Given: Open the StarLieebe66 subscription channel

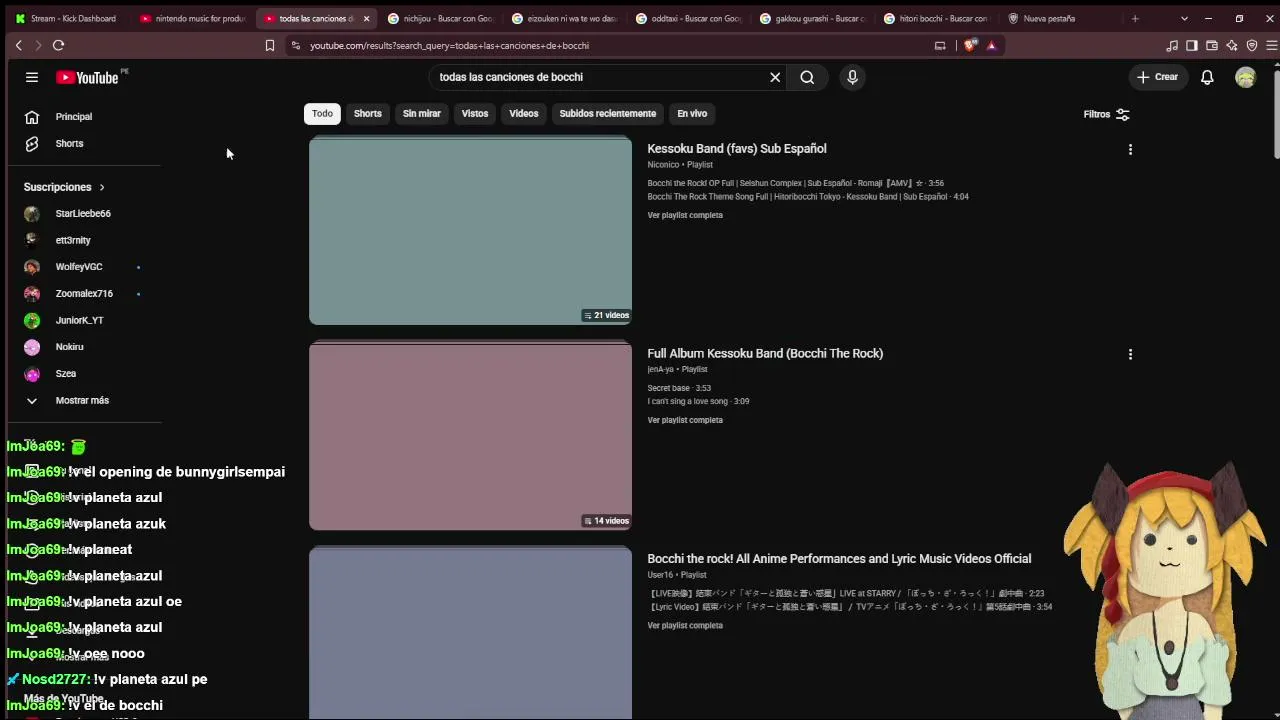Looking at the screenshot, I should pyautogui.click(x=83, y=213).
